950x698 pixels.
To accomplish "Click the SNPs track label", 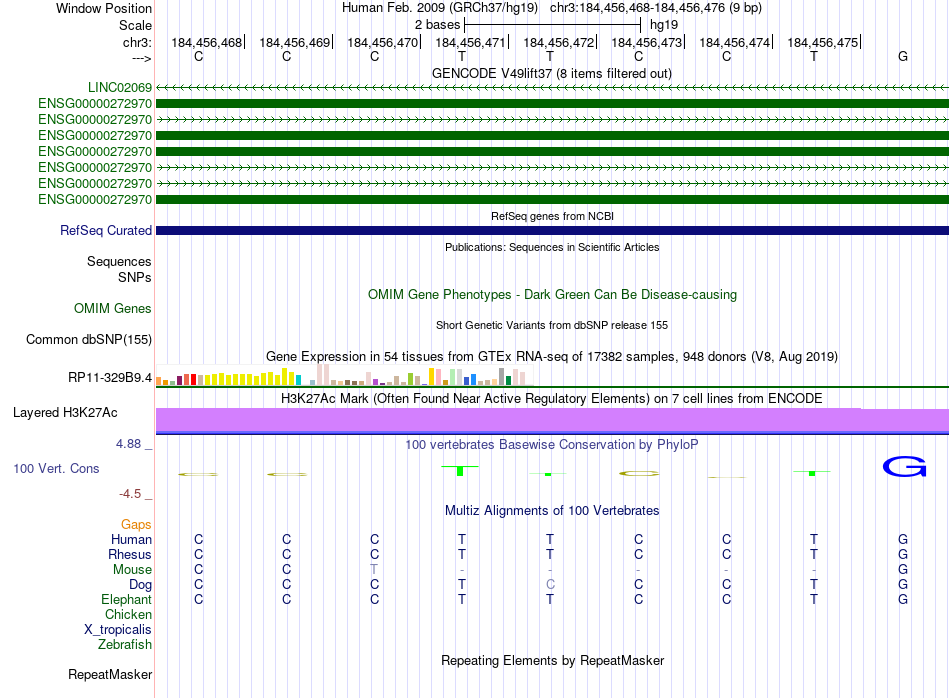I will (135, 278).
